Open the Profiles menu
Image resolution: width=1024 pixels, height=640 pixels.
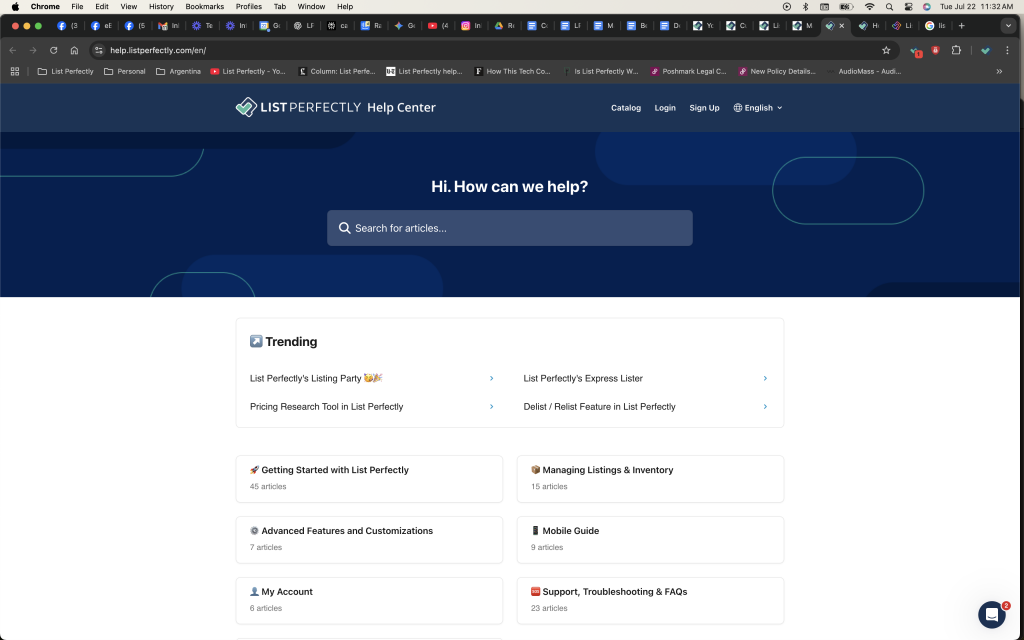point(249,7)
